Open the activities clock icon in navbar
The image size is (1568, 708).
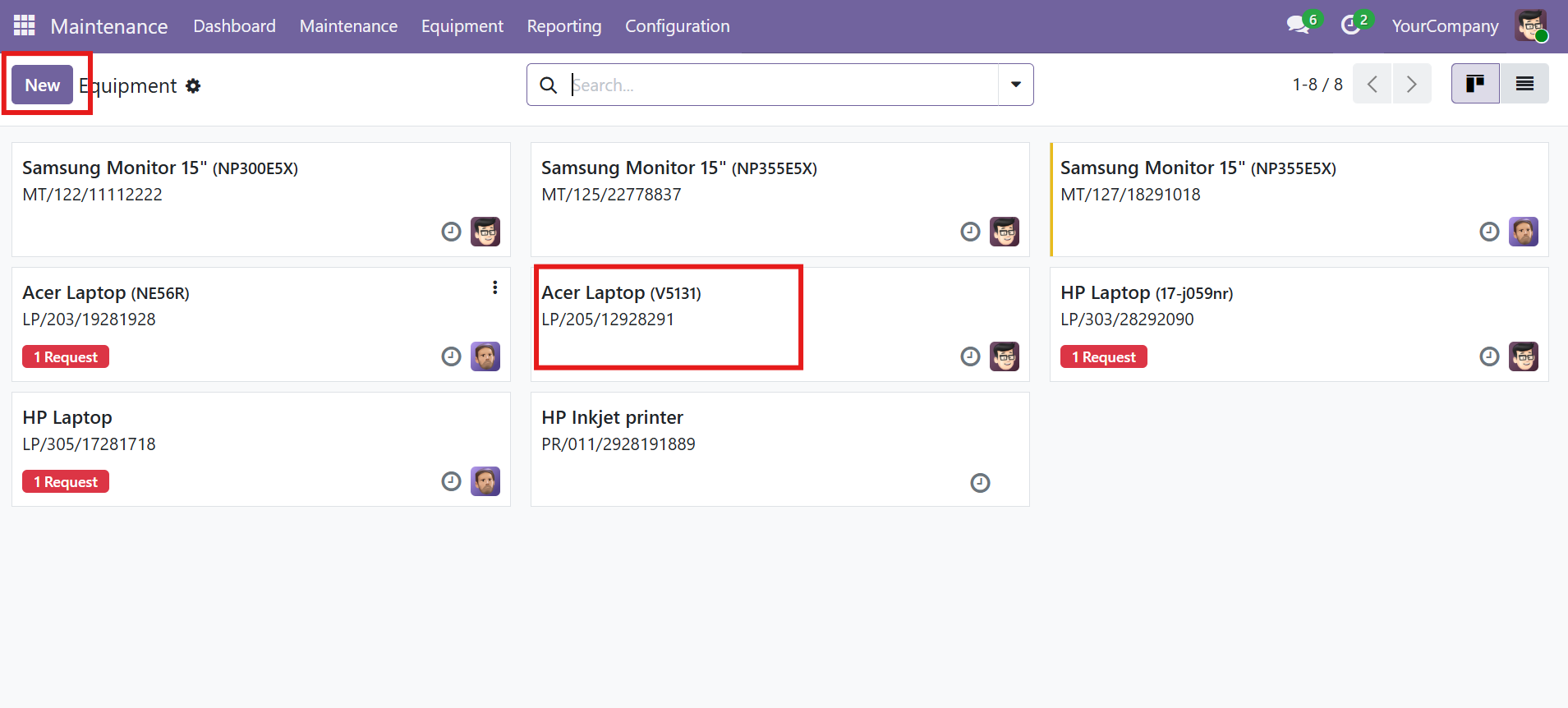[1350, 25]
